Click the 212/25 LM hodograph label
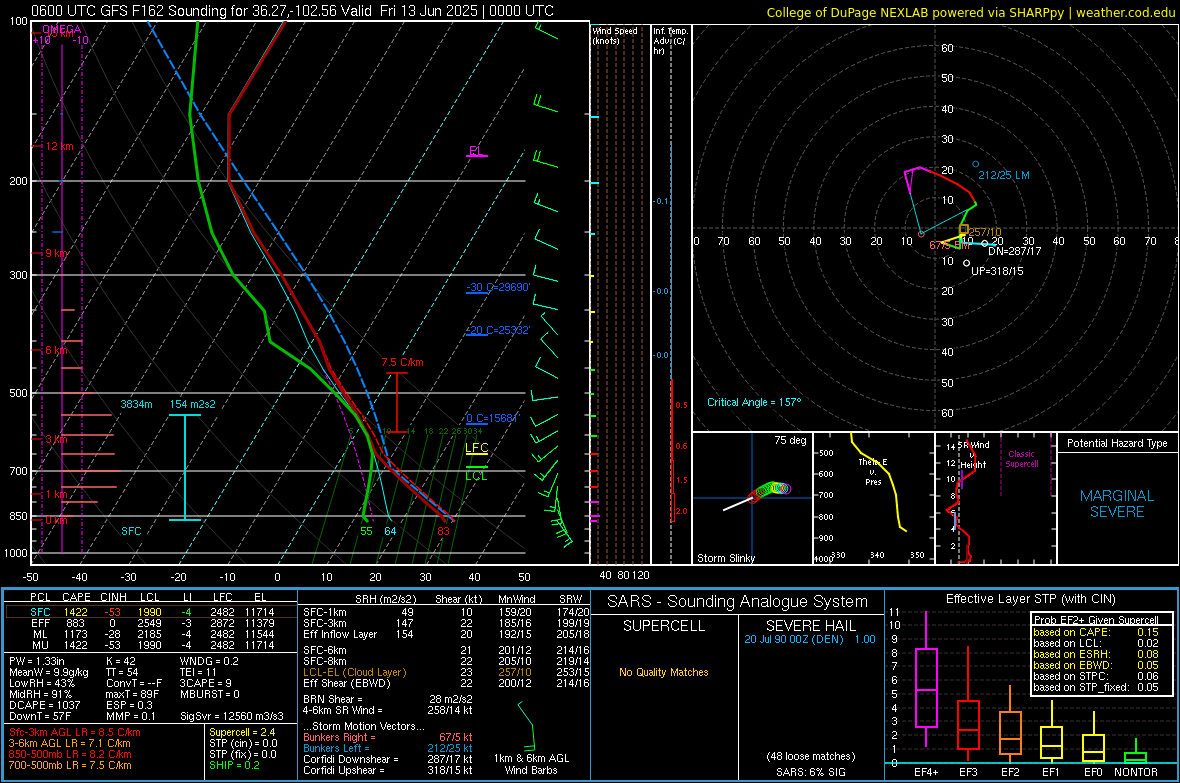The height and width of the screenshot is (783, 1180). coord(1004,175)
